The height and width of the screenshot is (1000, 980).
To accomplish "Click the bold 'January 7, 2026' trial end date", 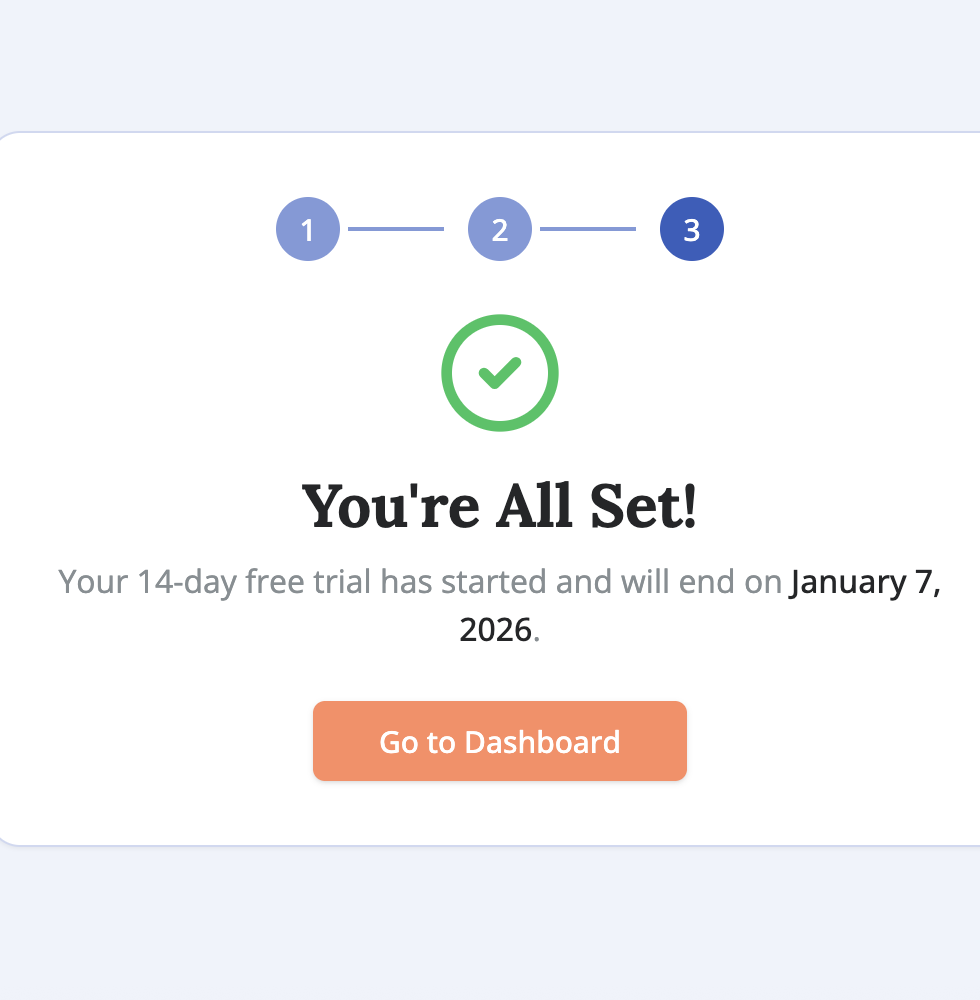I will (x=865, y=581).
